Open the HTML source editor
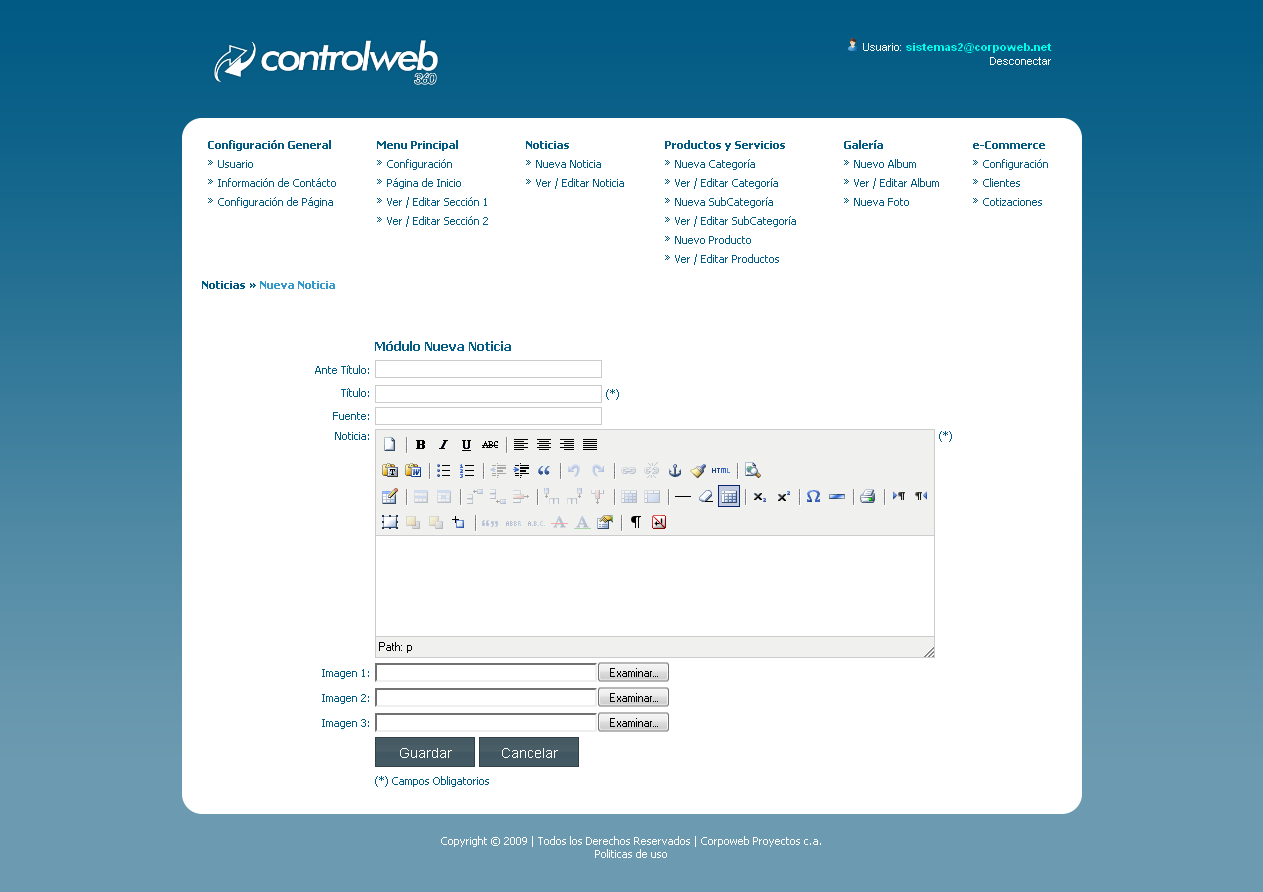1263x892 pixels. pyautogui.click(x=721, y=471)
